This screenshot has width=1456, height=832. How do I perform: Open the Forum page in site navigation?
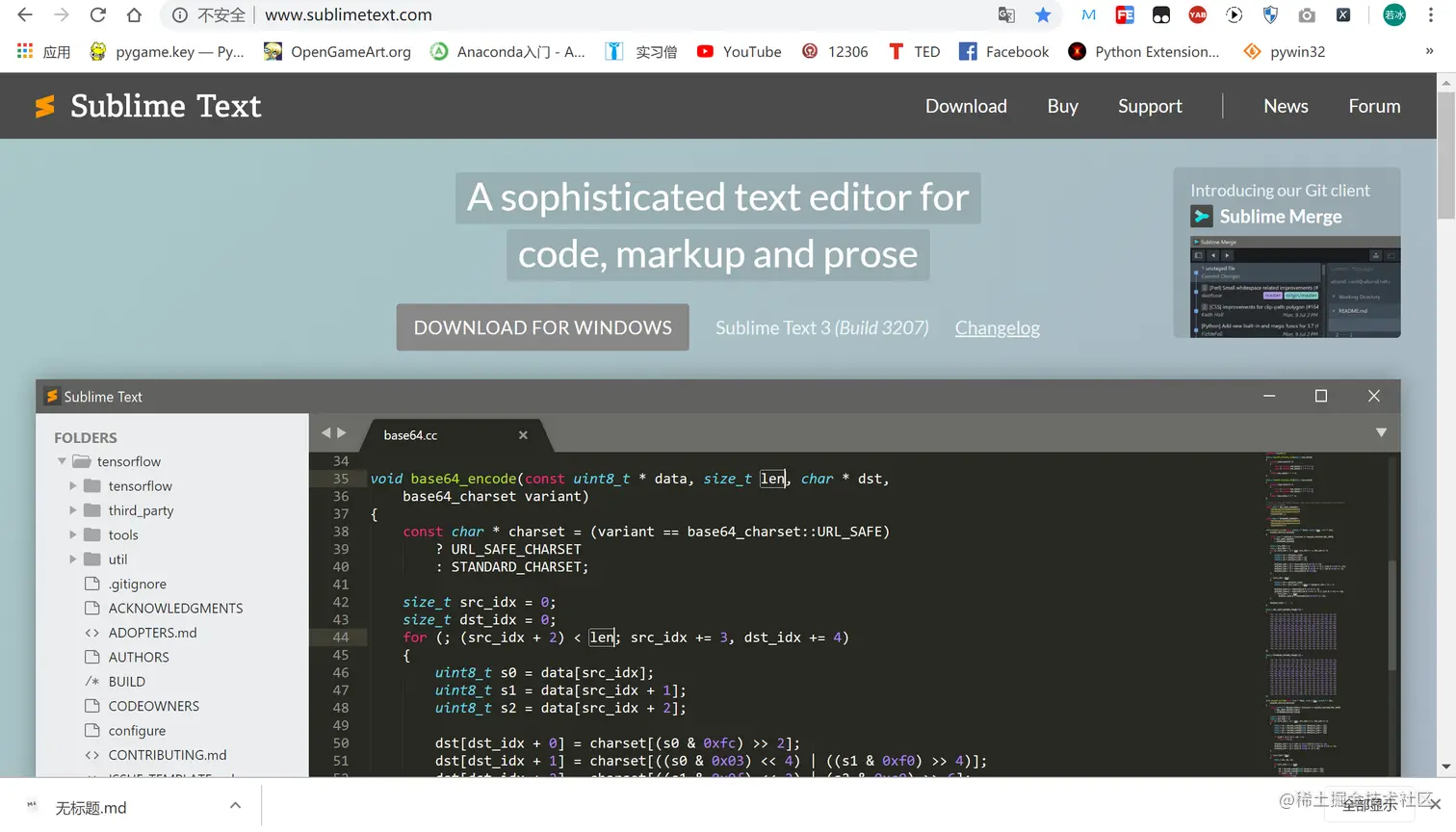click(1374, 106)
